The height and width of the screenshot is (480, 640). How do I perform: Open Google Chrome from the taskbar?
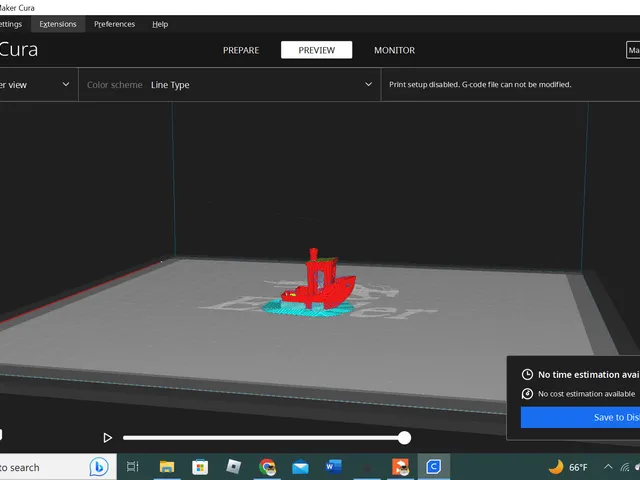click(x=267, y=467)
